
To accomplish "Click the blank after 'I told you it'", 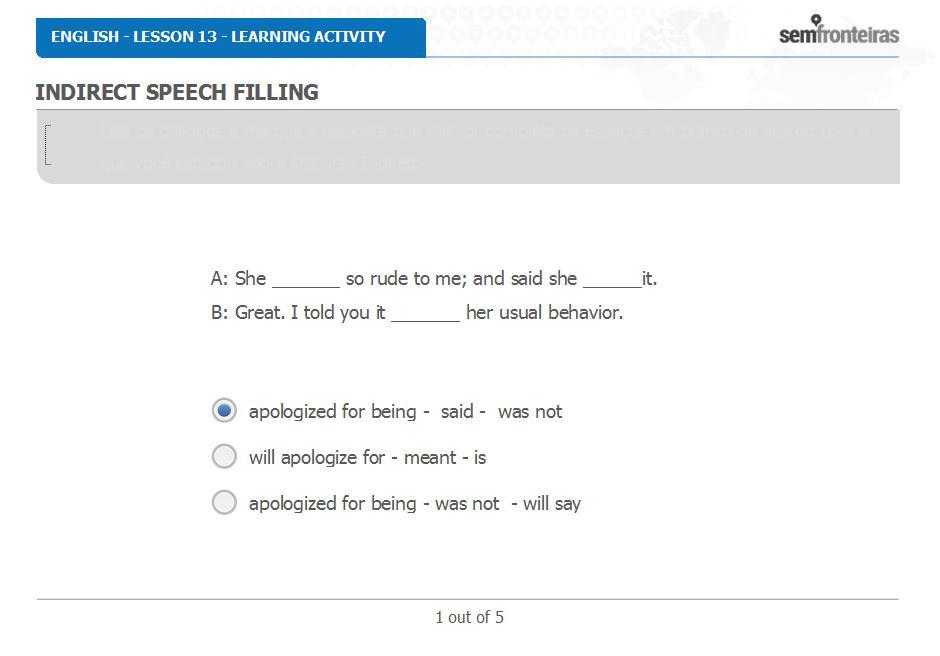I will (x=425, y=314).
